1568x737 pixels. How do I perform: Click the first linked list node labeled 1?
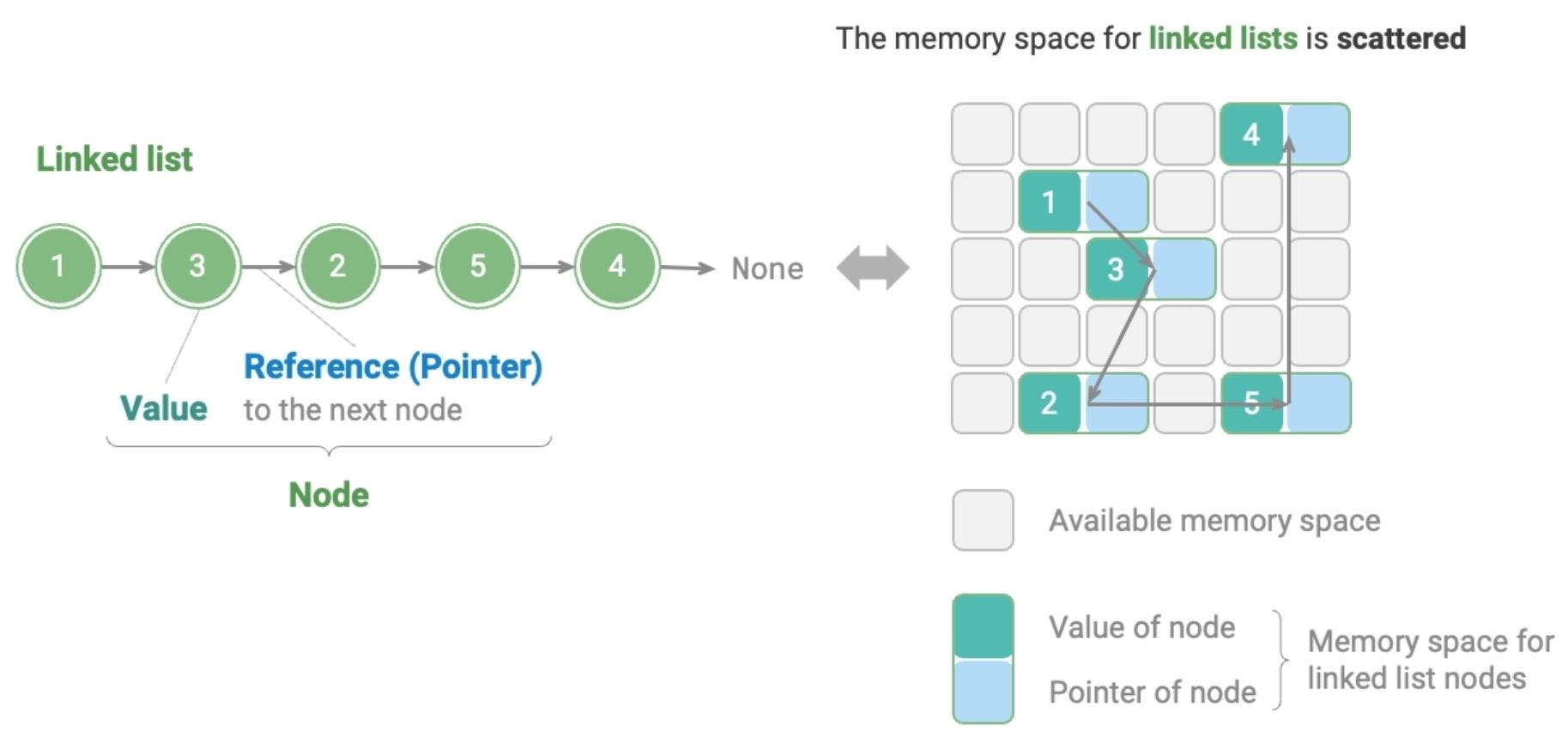58,266
